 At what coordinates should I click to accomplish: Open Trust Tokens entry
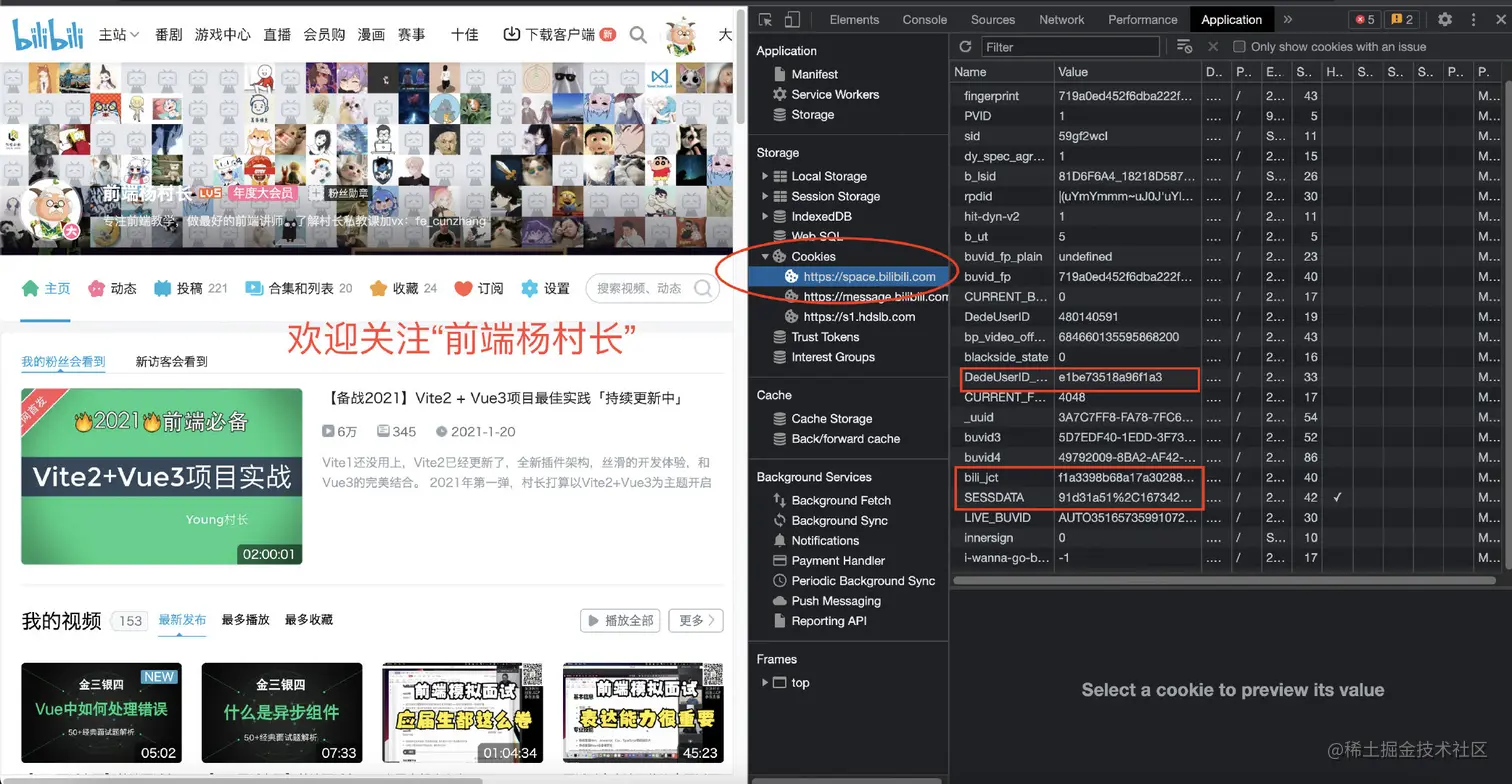click(825, 337)
